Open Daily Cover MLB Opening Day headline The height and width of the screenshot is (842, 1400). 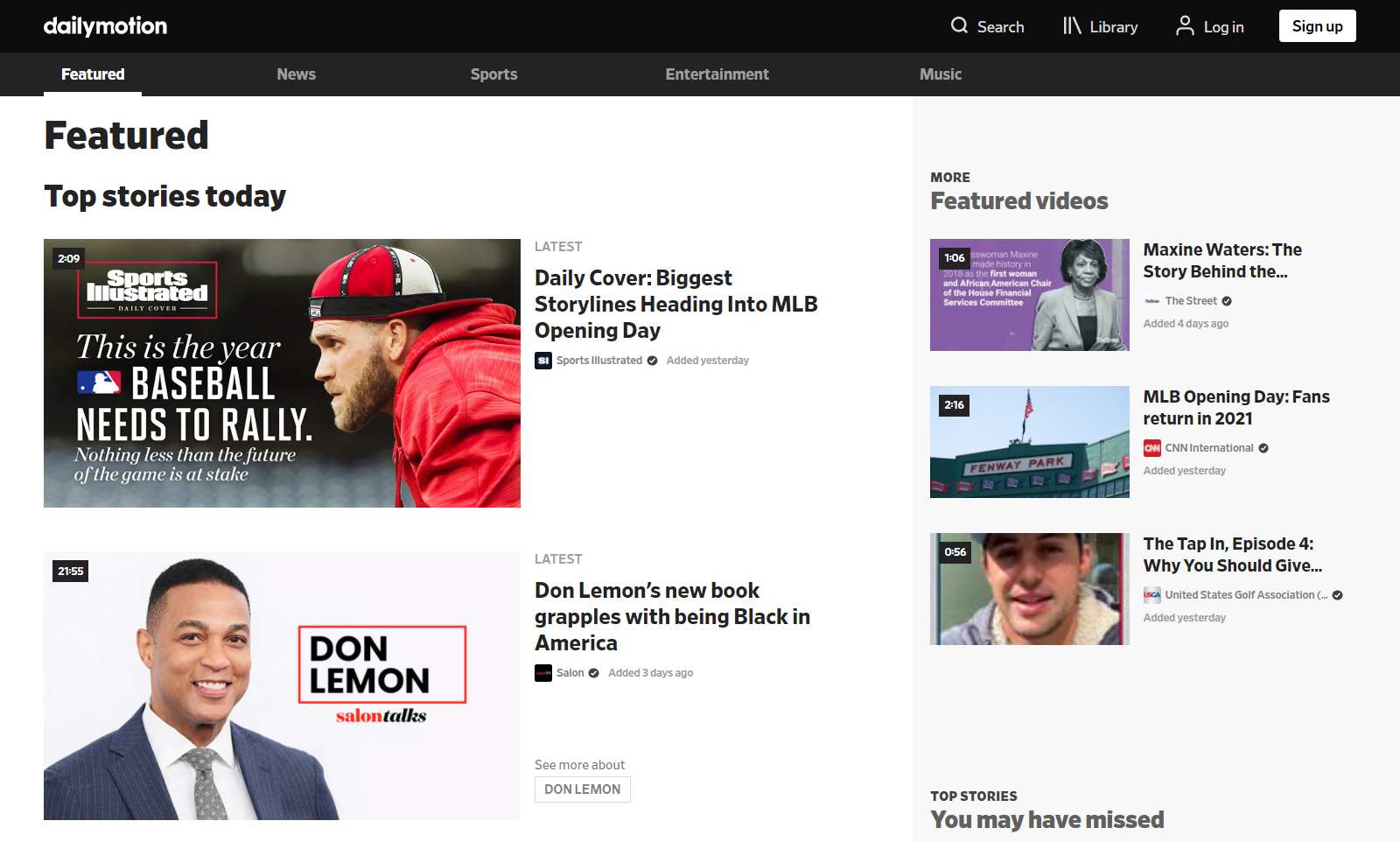[675, 304]
